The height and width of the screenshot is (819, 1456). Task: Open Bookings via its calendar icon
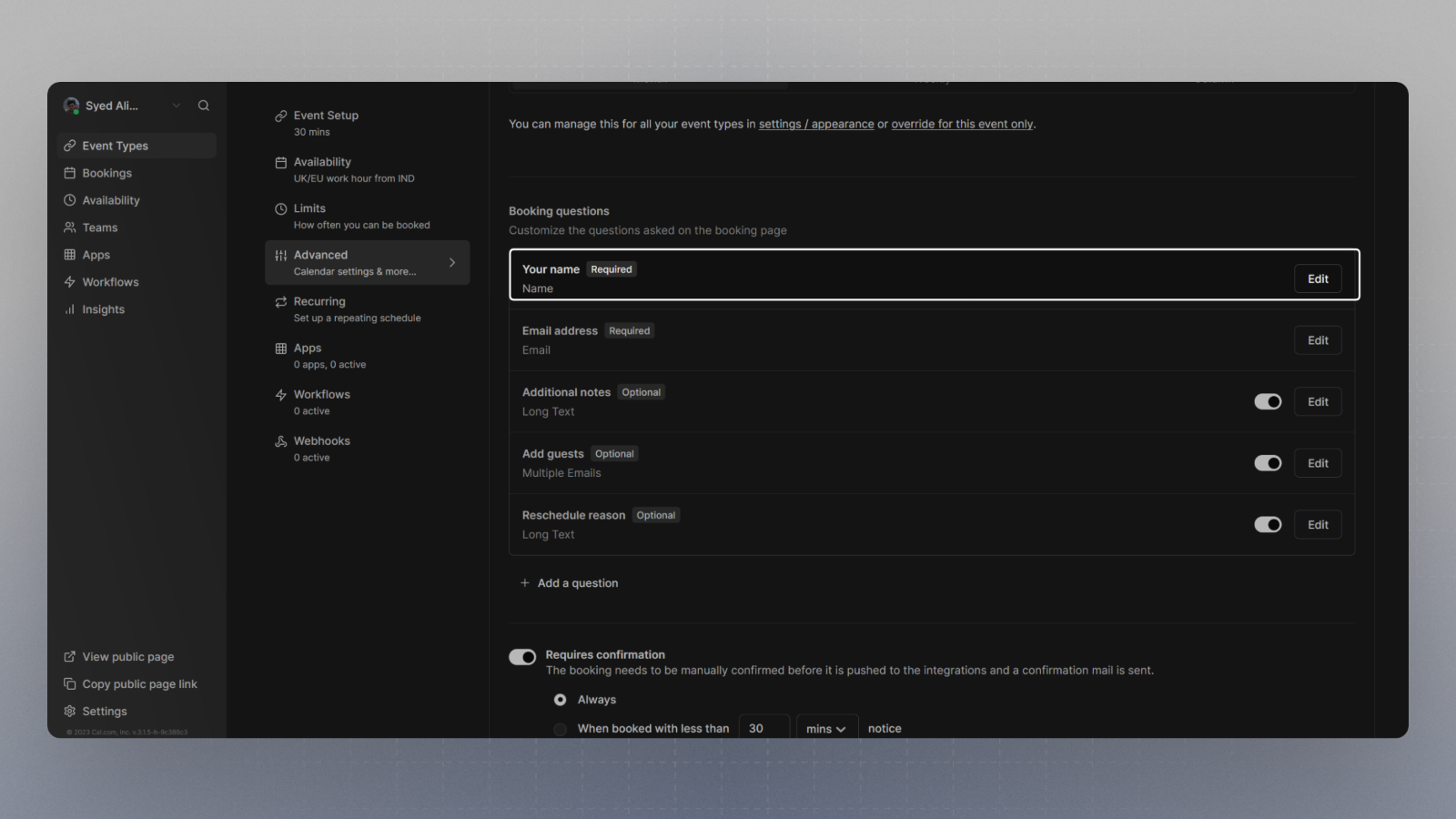(70, 173)
